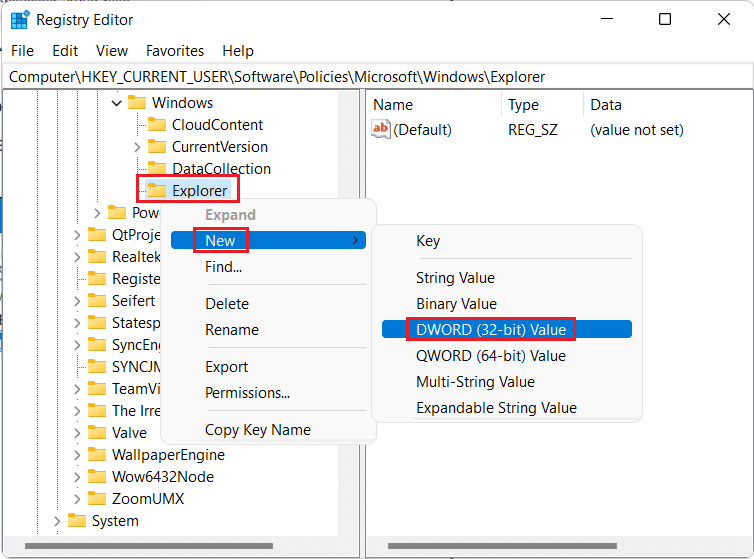The height and width of the screenshot is (559, 754).
Task: Click the Data column header
Action: tap(668, 104)
